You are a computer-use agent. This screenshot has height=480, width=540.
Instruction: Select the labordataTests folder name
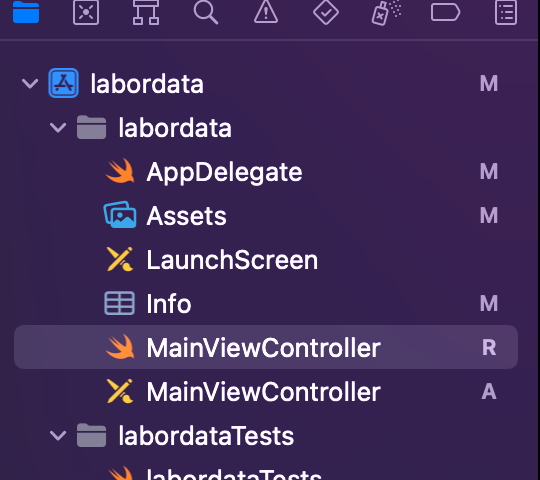tap(206, 436)
